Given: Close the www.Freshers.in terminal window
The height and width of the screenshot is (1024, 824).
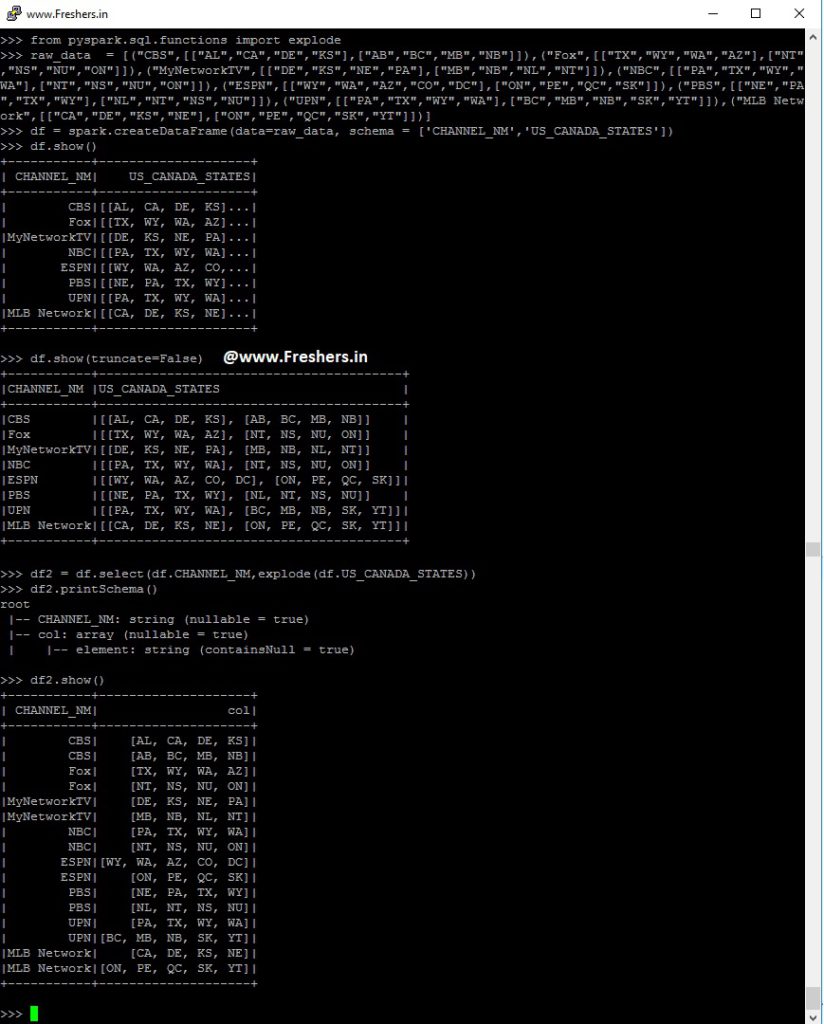Looking at the screenshot, I should coord(799,14).
